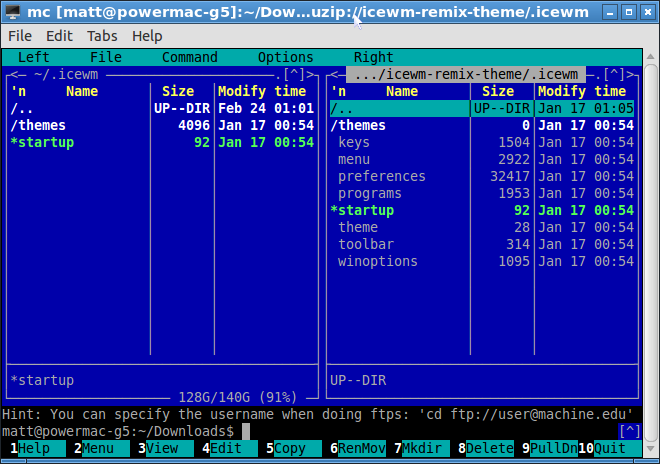Close the mc terminal window
The width and height of the screenshot is (660, 464).
(x=648, y=13)
